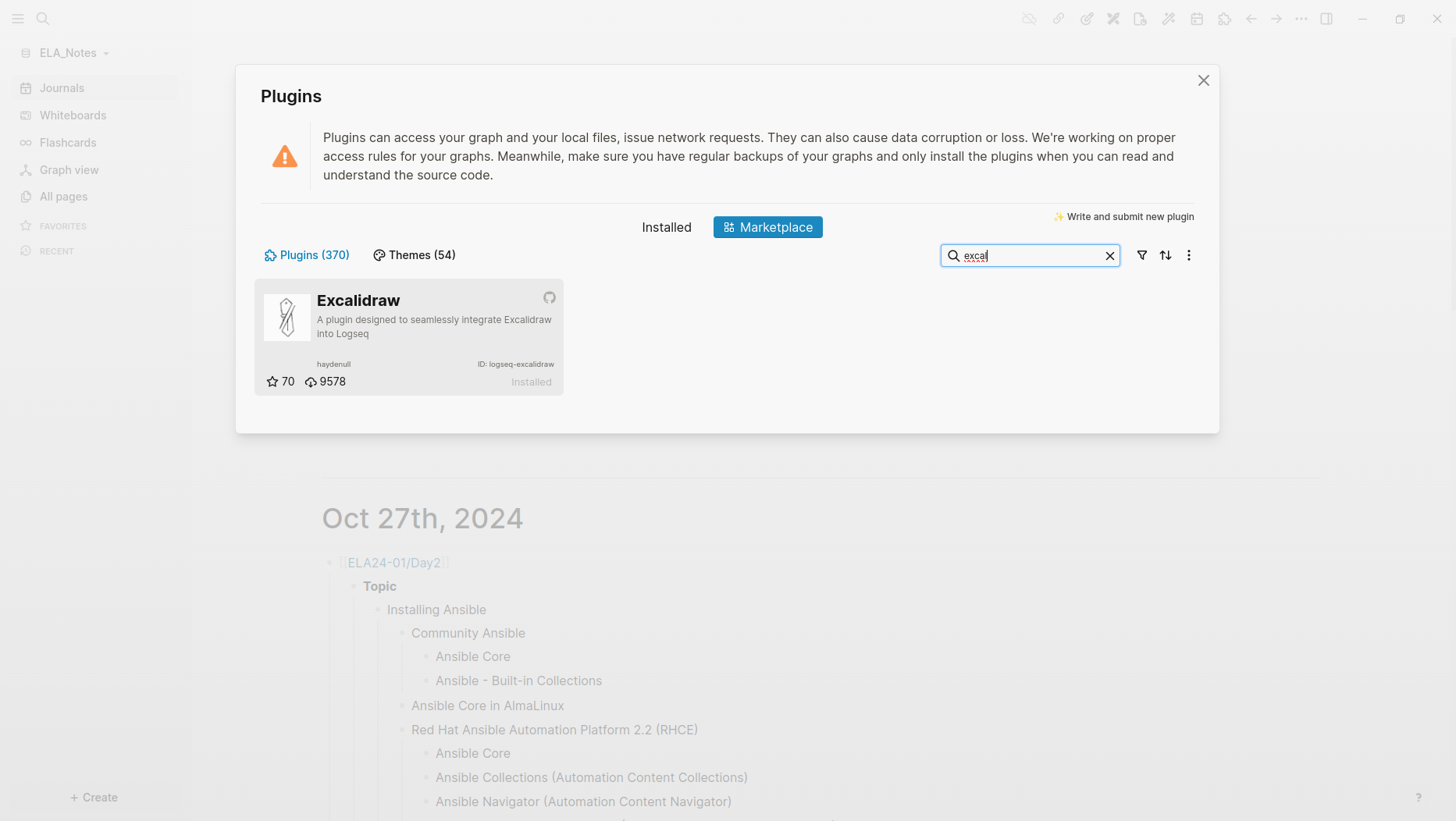Collapse the Community Ansible bullet
1456x821 pixels.
tap(402, 633)
